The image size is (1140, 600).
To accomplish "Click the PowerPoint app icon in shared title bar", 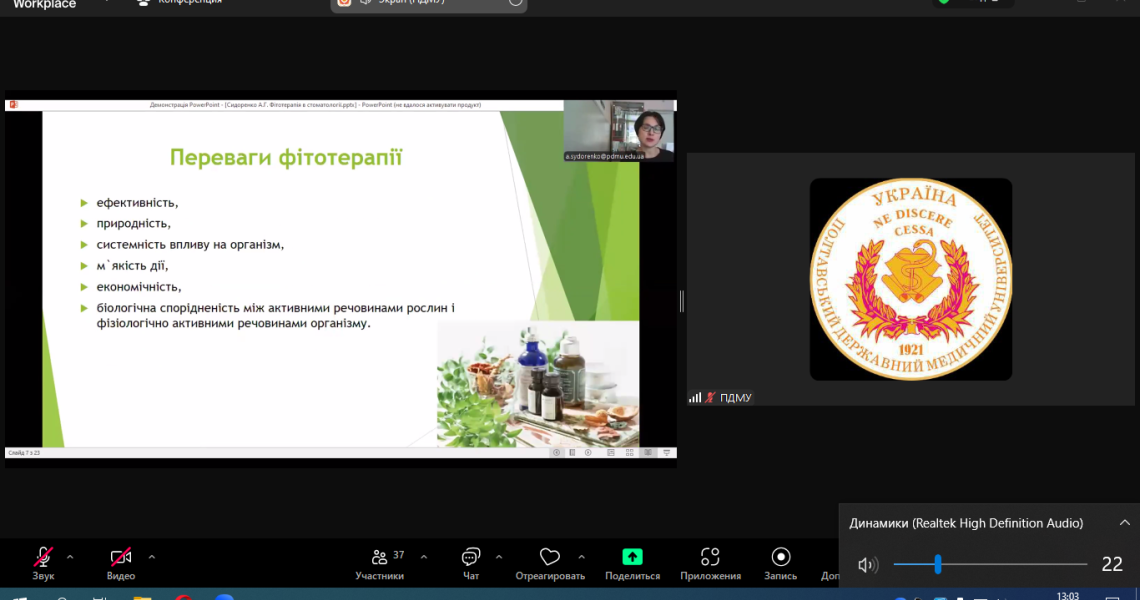I will (13, 105).
